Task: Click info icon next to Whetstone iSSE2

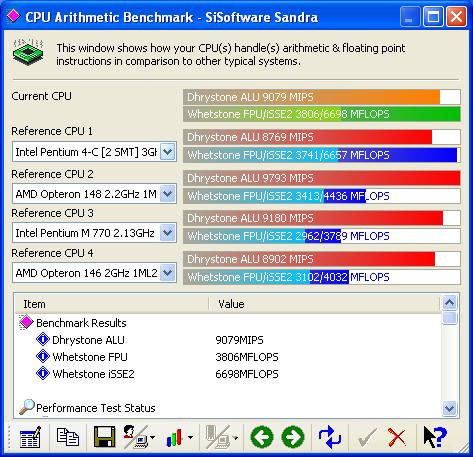Action: (43, 373)
